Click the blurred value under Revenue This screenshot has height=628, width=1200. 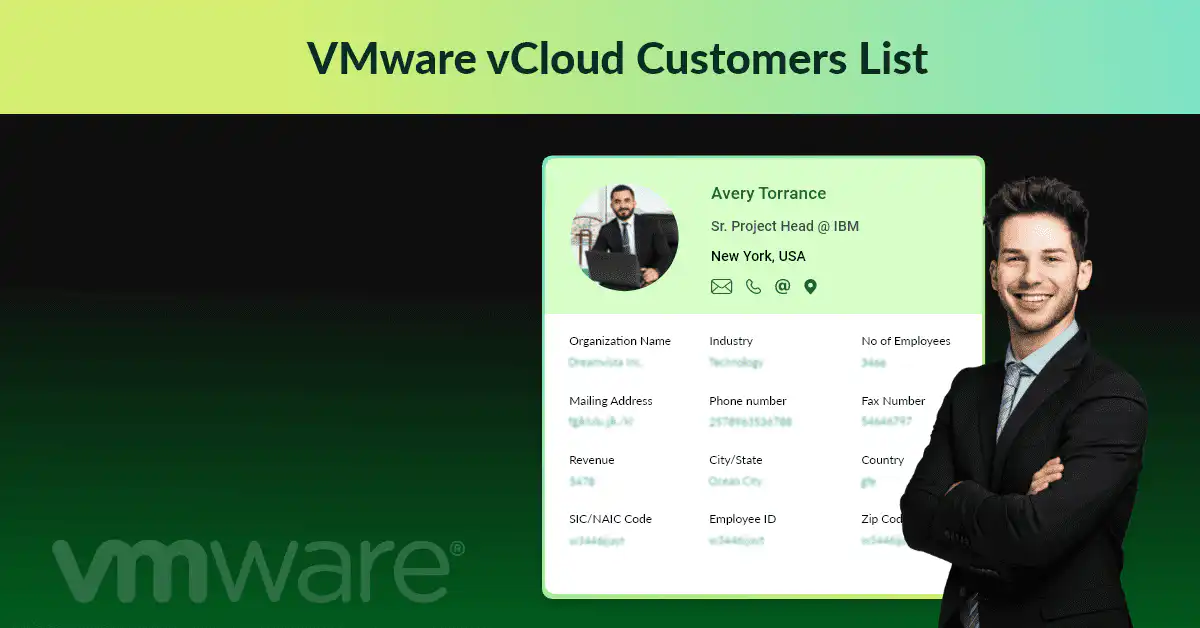coord(582,481)
